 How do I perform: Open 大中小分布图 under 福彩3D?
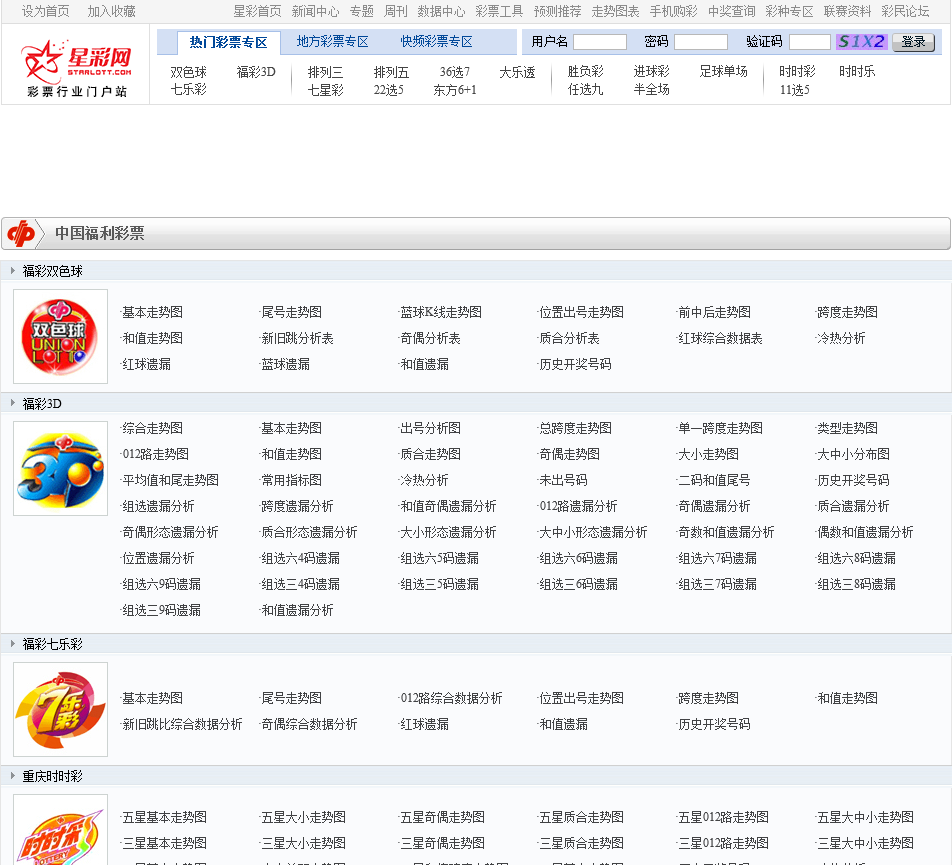pyautogui.click(x=853, y=454)
